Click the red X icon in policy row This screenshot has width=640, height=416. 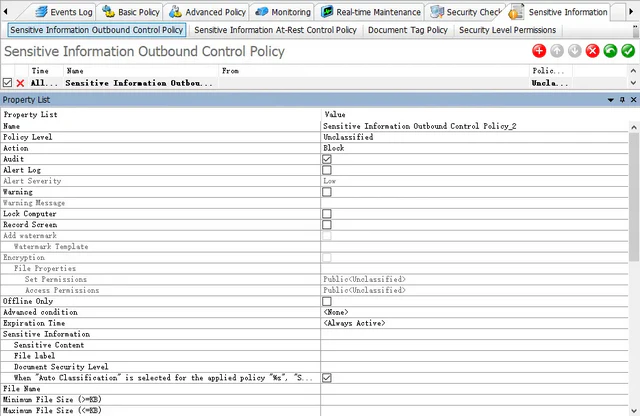click(20, 83)
